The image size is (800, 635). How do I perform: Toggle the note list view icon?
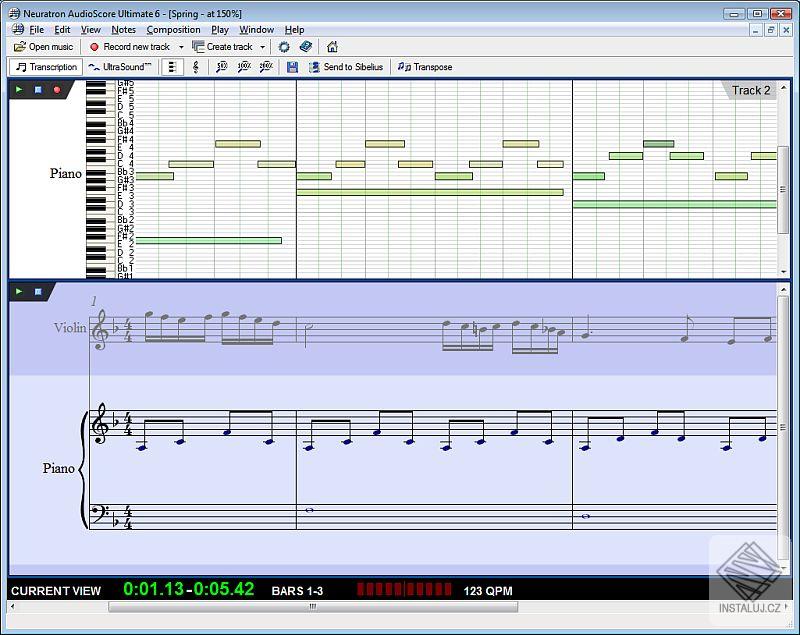[170, 67]
